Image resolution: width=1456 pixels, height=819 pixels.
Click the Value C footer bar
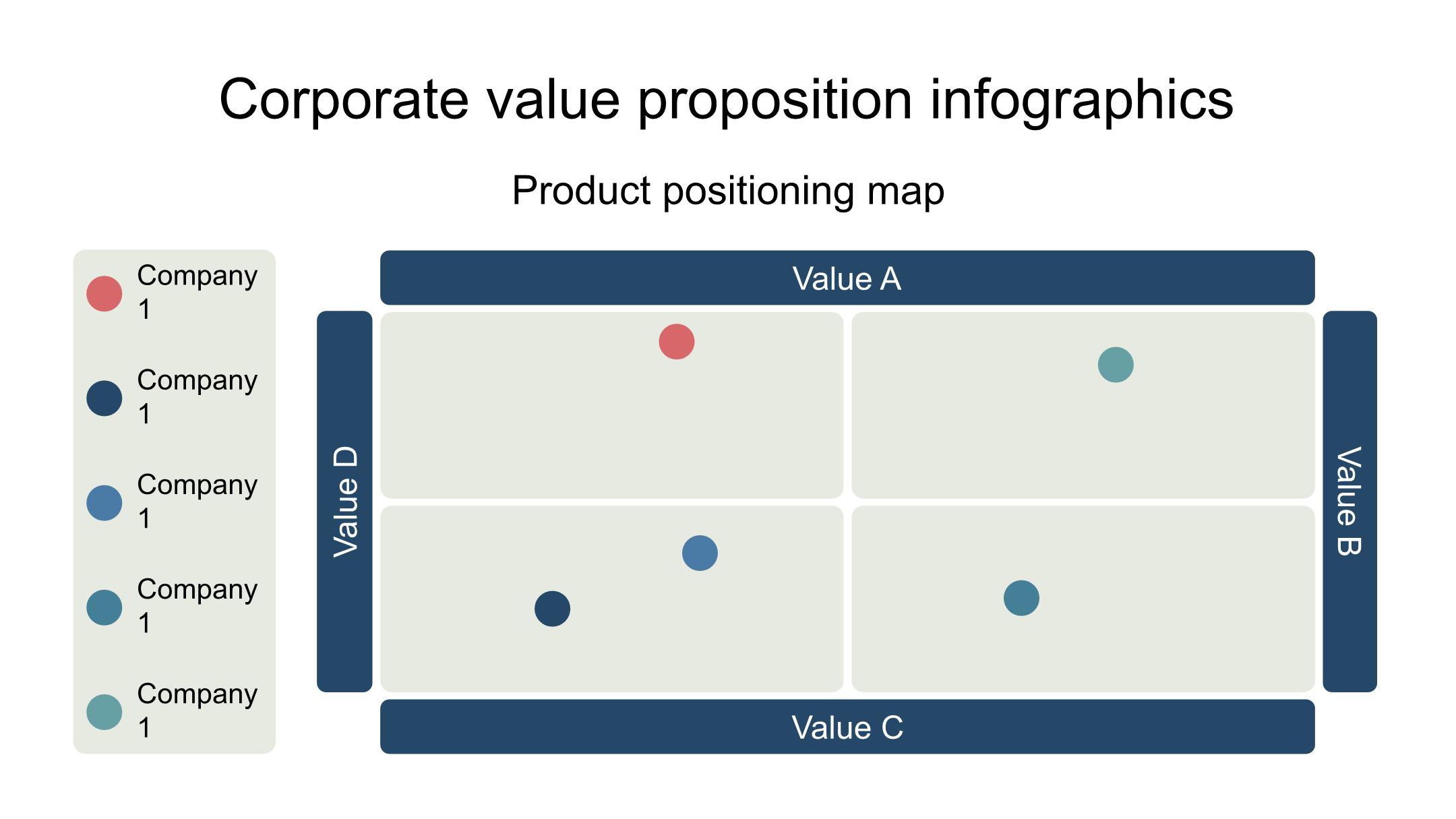click(x=847, y=727)
